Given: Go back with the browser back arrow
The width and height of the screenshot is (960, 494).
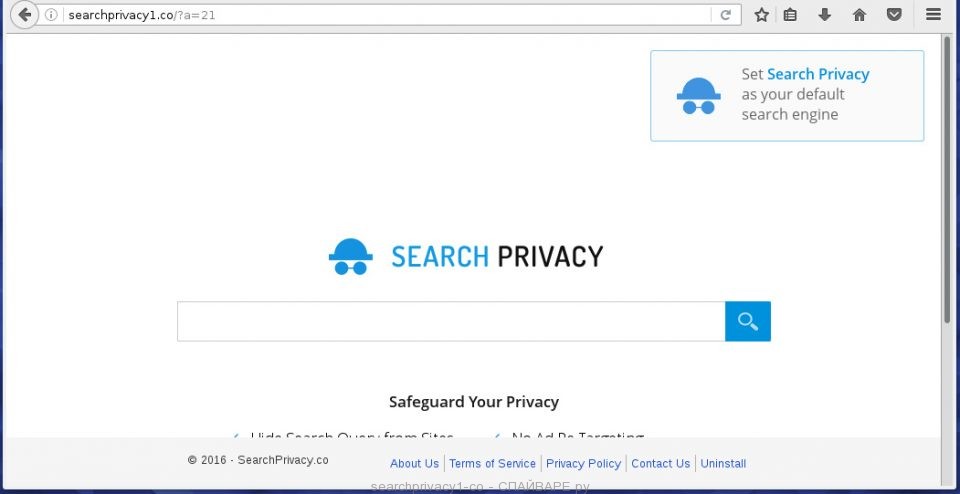Looking at the screenshot, I should coord(24,15).
